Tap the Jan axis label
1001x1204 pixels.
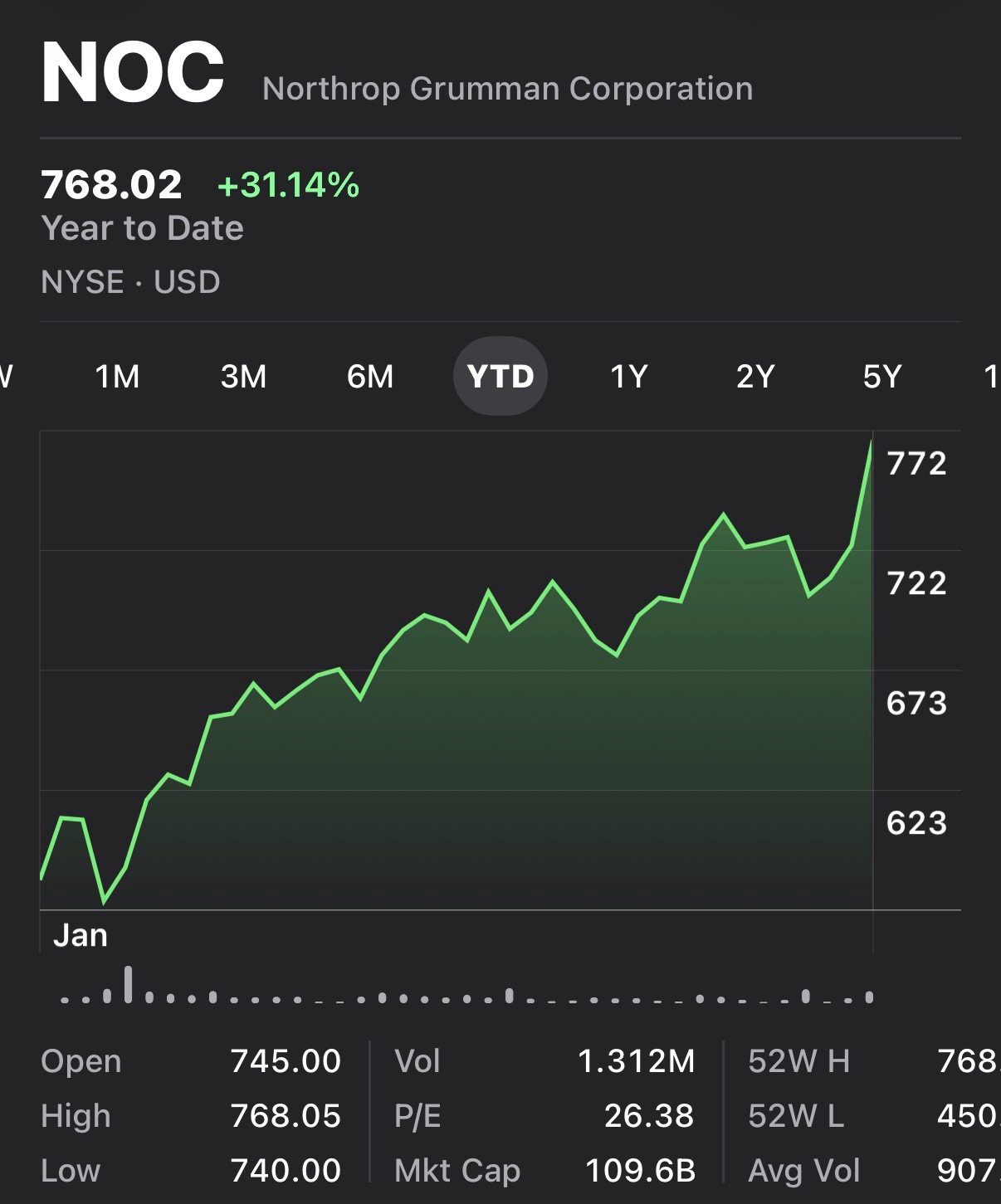click(81, 936)
